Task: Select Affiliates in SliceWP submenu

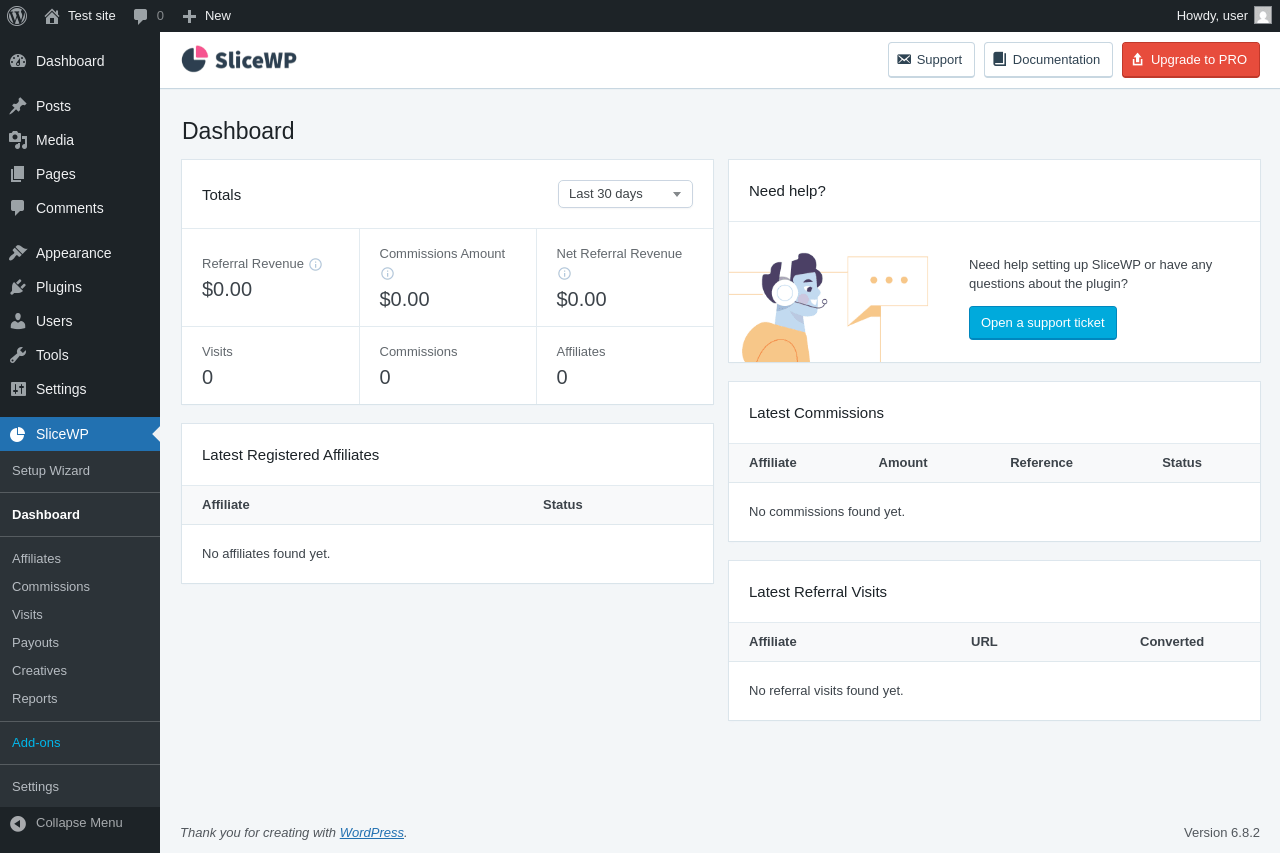Action: pos(36,558)
